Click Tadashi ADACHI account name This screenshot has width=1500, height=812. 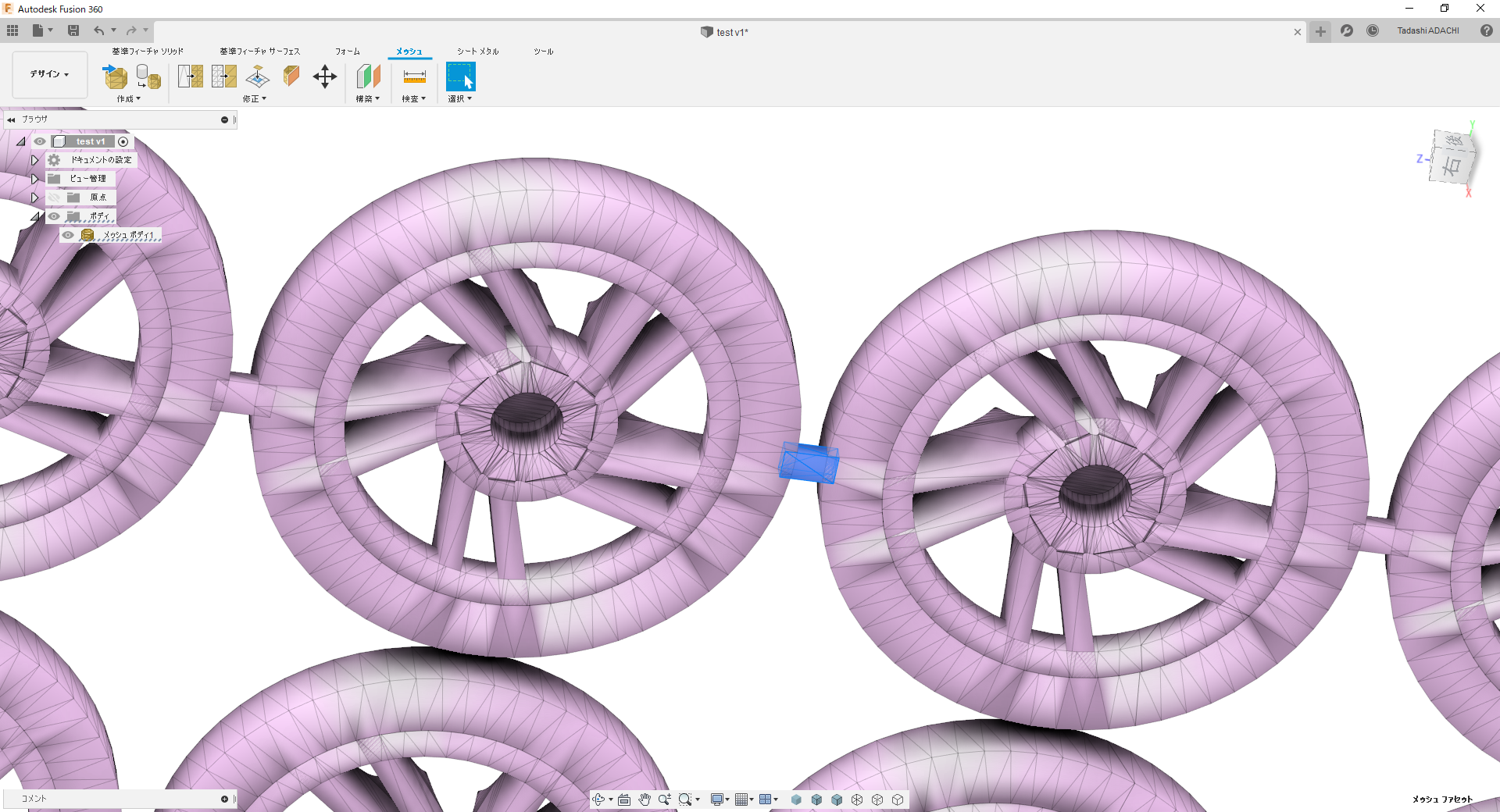pos(1428,30)
